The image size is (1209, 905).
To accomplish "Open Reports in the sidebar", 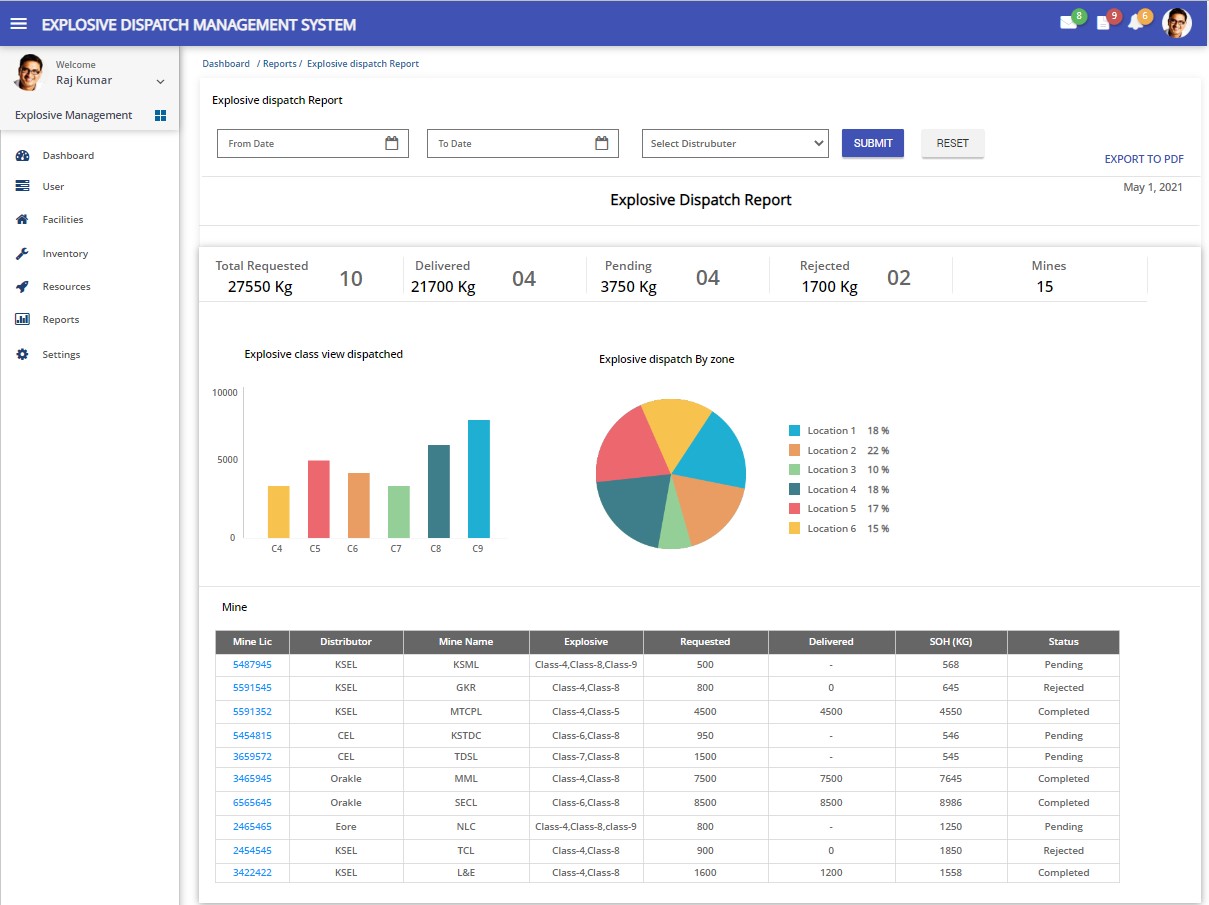I will pyautogui.click(x=60, y=320).
